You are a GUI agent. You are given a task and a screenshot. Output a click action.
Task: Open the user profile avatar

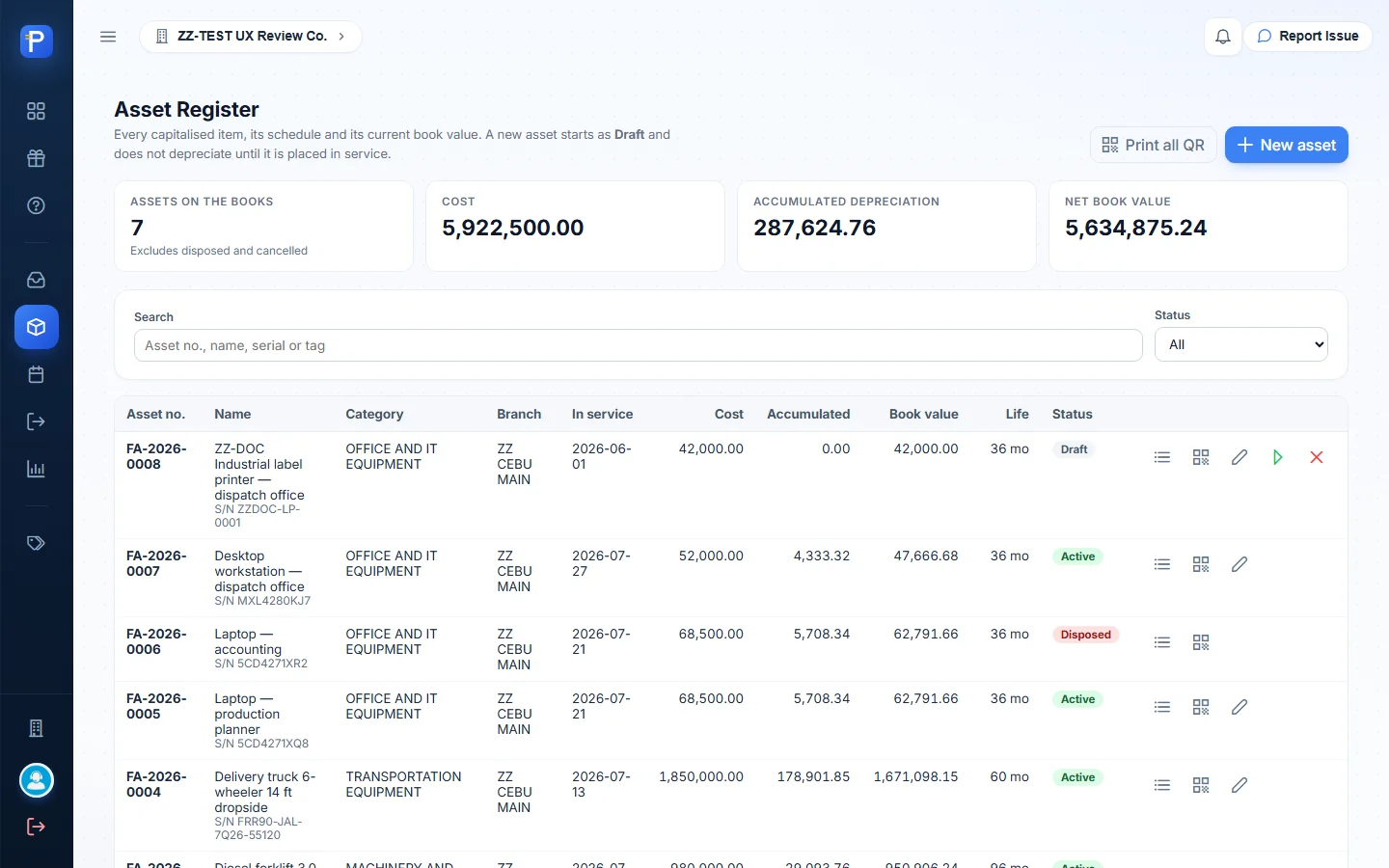[37, 780]
